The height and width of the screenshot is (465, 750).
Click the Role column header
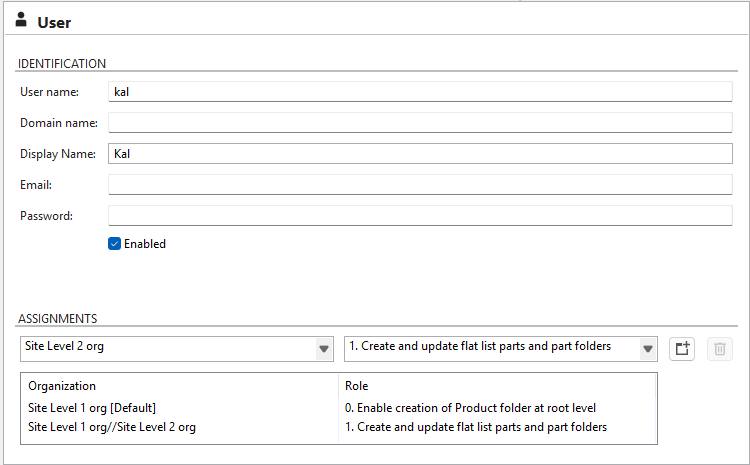[357, 385]
